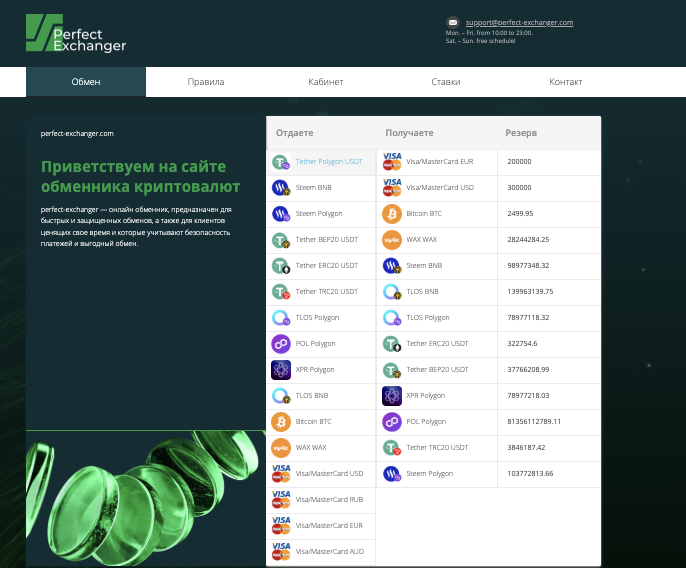Choose TLOS Polygon label in Получаете list
The width and height of the screenshot is (686, 568).
pos(428,317)
